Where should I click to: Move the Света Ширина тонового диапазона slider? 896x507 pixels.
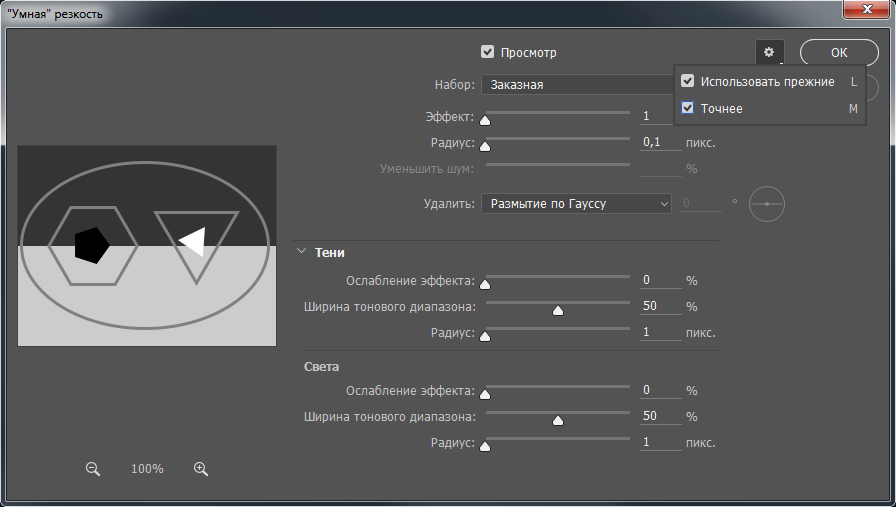[x=558, y=421]
